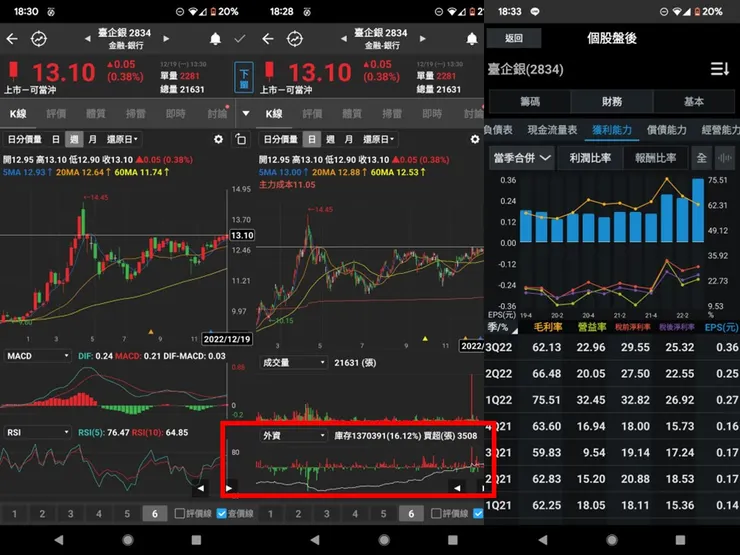
Task: Tap Android home button on middle screen
Action: 384,539
